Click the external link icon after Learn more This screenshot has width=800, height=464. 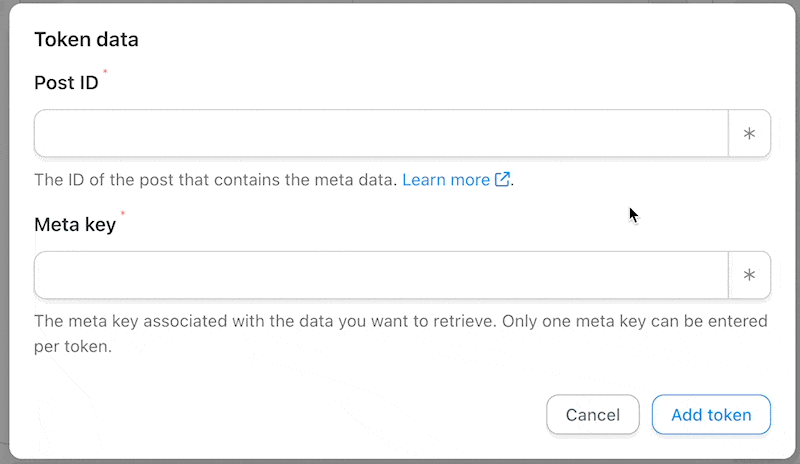click(503, 180)
